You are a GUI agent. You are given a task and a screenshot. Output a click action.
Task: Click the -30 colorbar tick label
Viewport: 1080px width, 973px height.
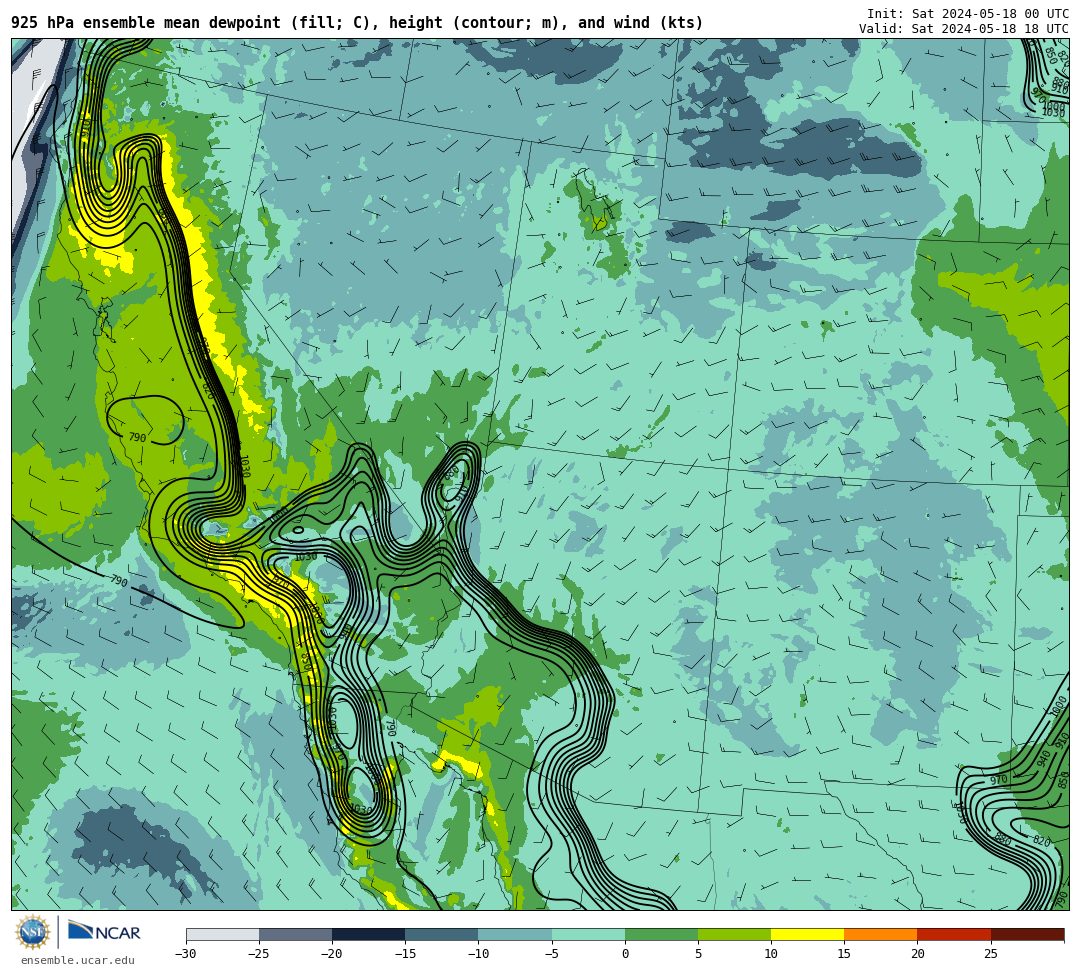click(186, 954)
